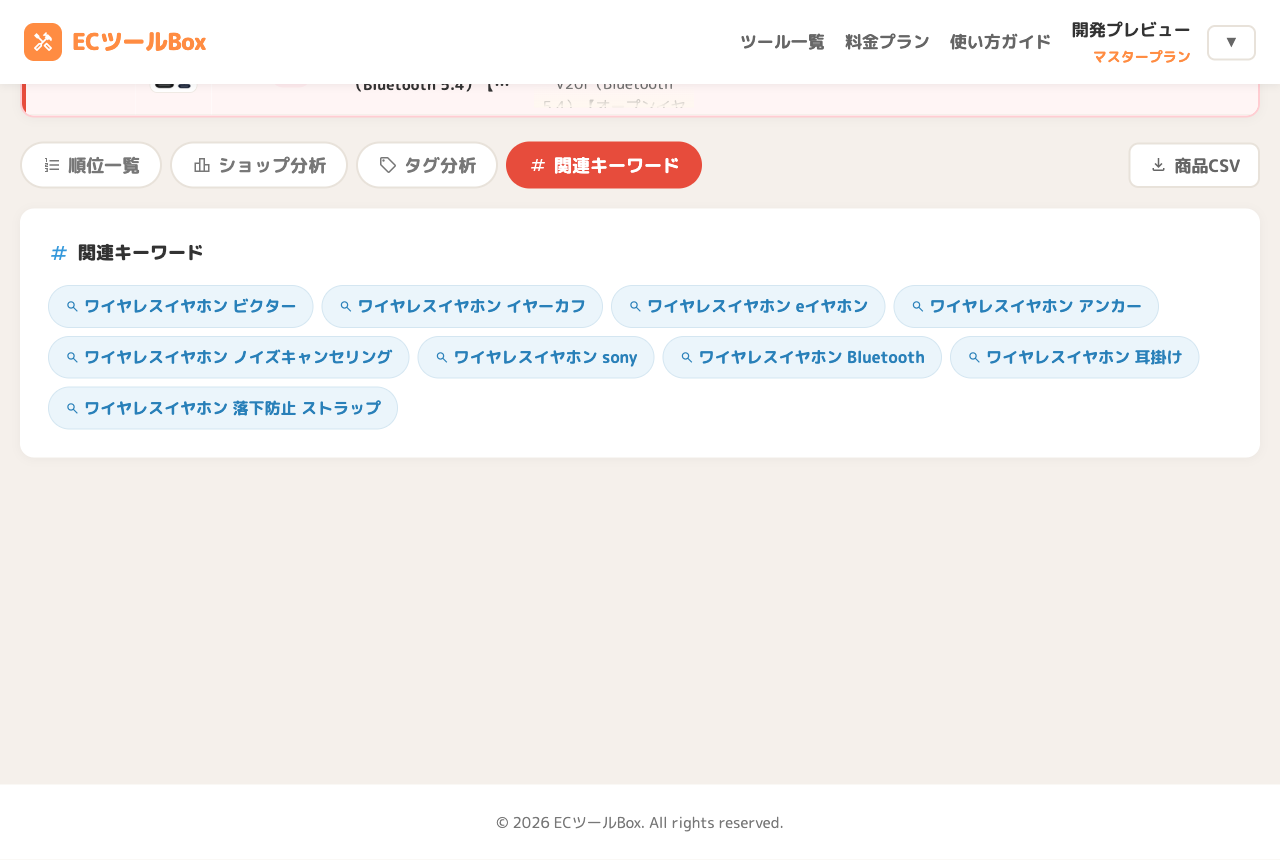Search keyword ワイヤレスイヤホン eイヤホン
Viewport: 1280px width, 860px height.
pyautogui.click(x=748, y=306)
